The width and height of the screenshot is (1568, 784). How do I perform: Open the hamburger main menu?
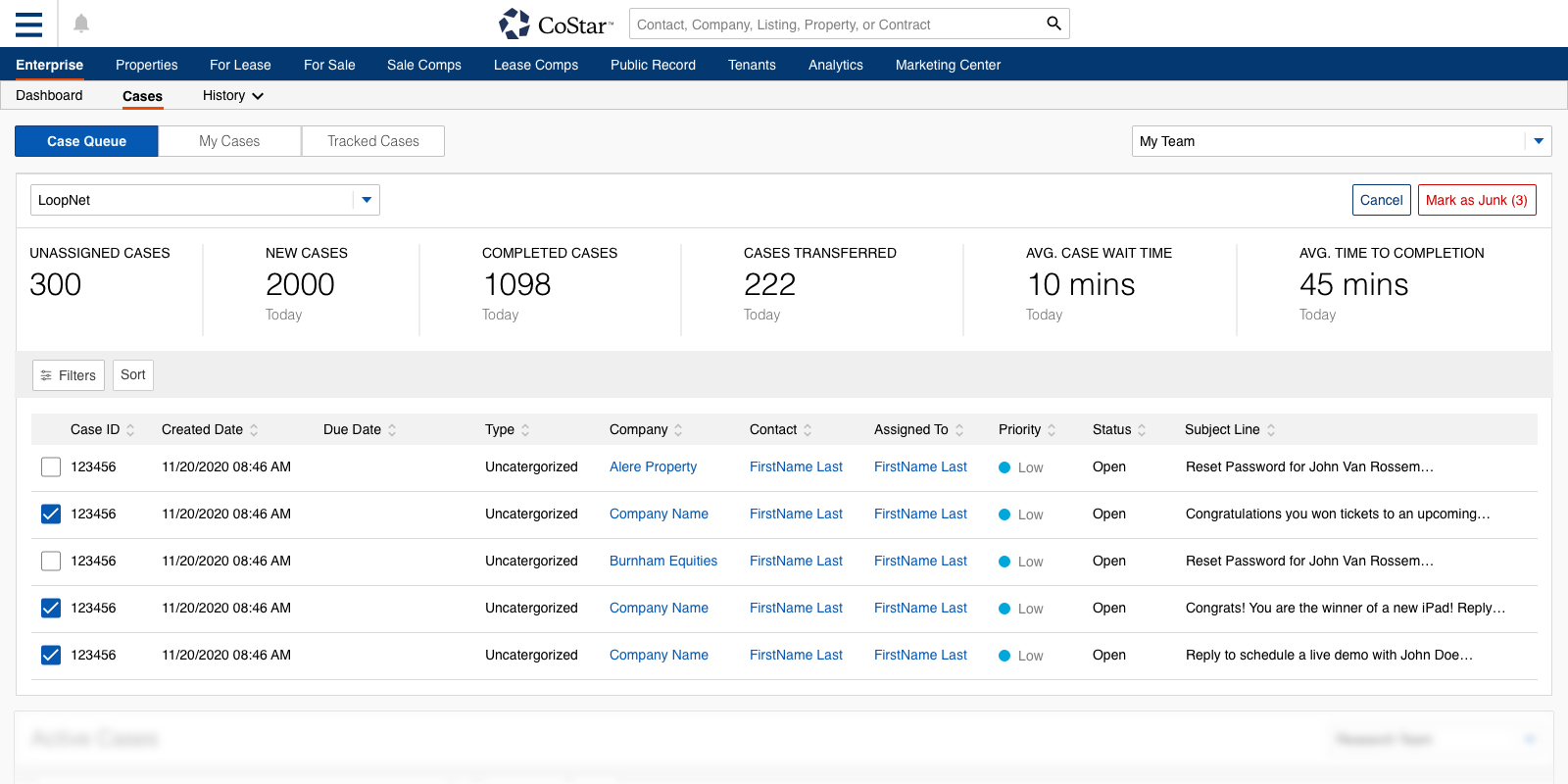pos(28,24)
